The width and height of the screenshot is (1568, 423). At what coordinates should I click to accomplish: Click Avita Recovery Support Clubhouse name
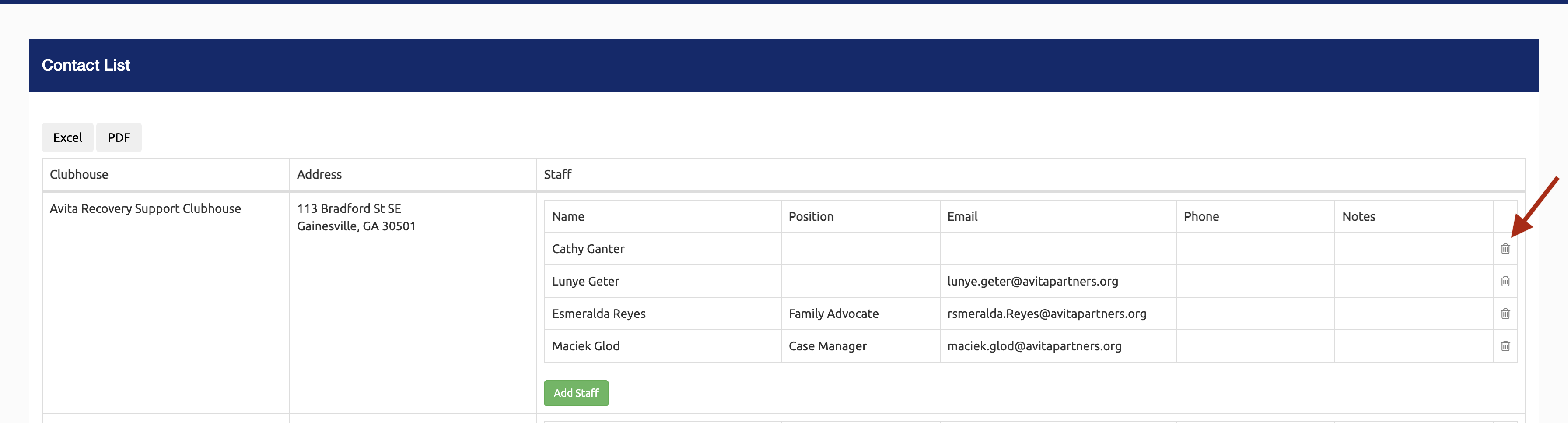point(146,208)
